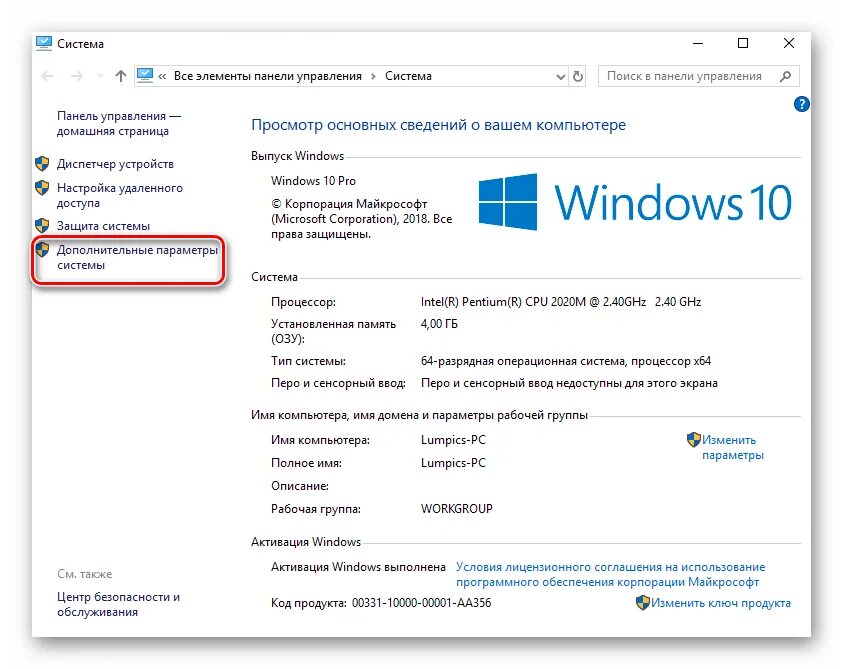
Task: Minimize the Система window
Action: coord(698,43)
